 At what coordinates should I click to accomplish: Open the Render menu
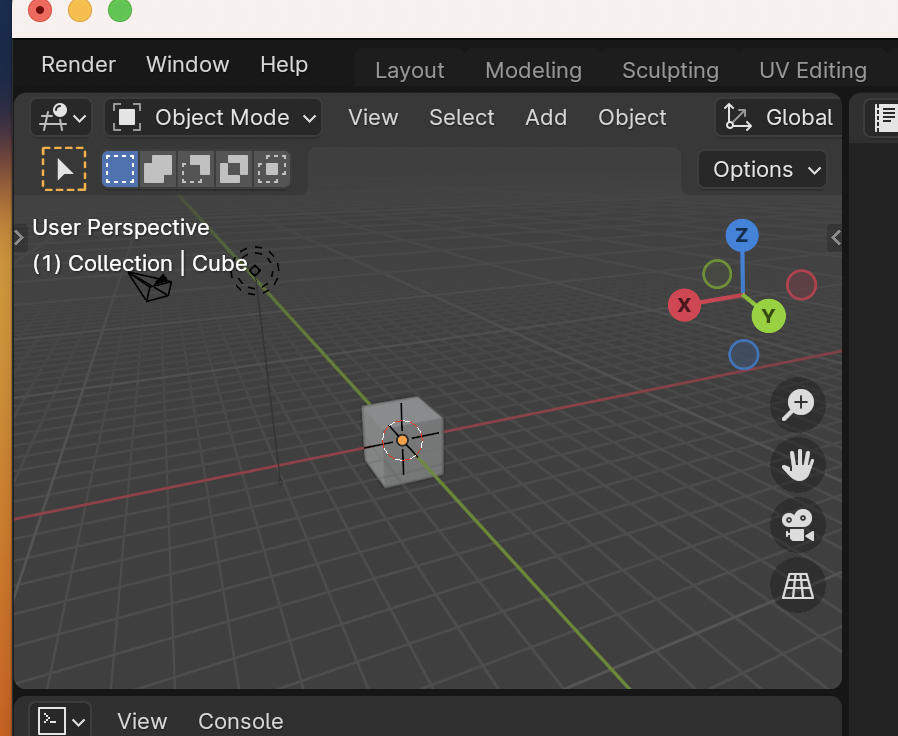[x=77, y=63]
